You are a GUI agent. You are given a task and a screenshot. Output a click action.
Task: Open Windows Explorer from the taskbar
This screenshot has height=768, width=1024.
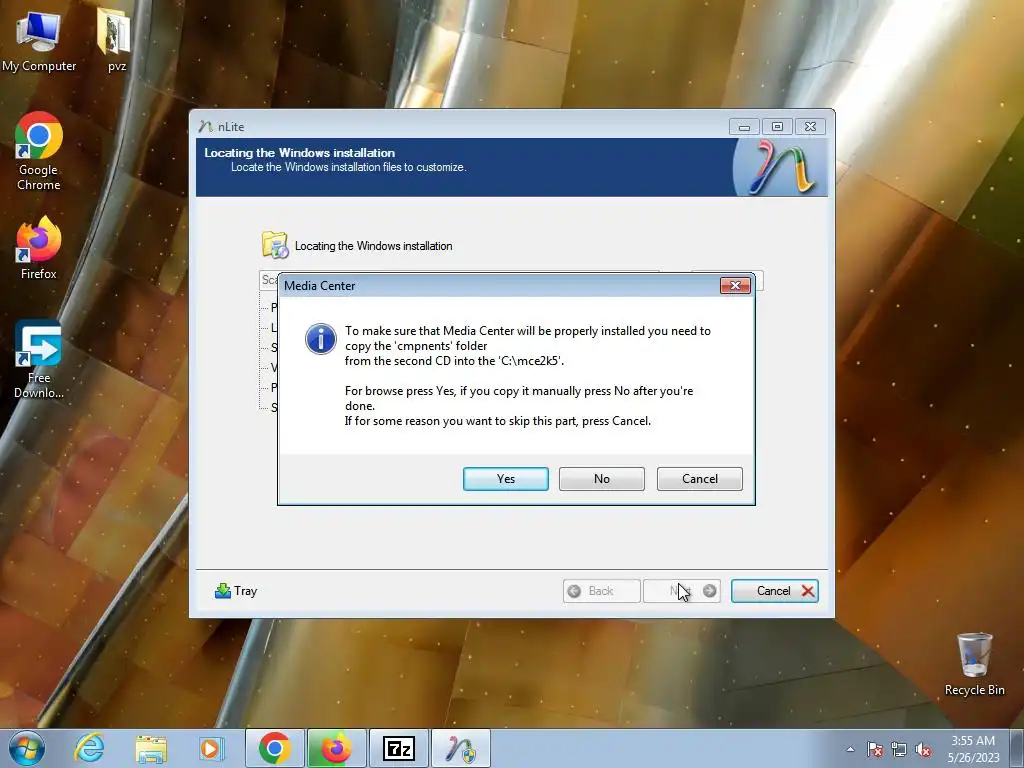pos(151,748)
